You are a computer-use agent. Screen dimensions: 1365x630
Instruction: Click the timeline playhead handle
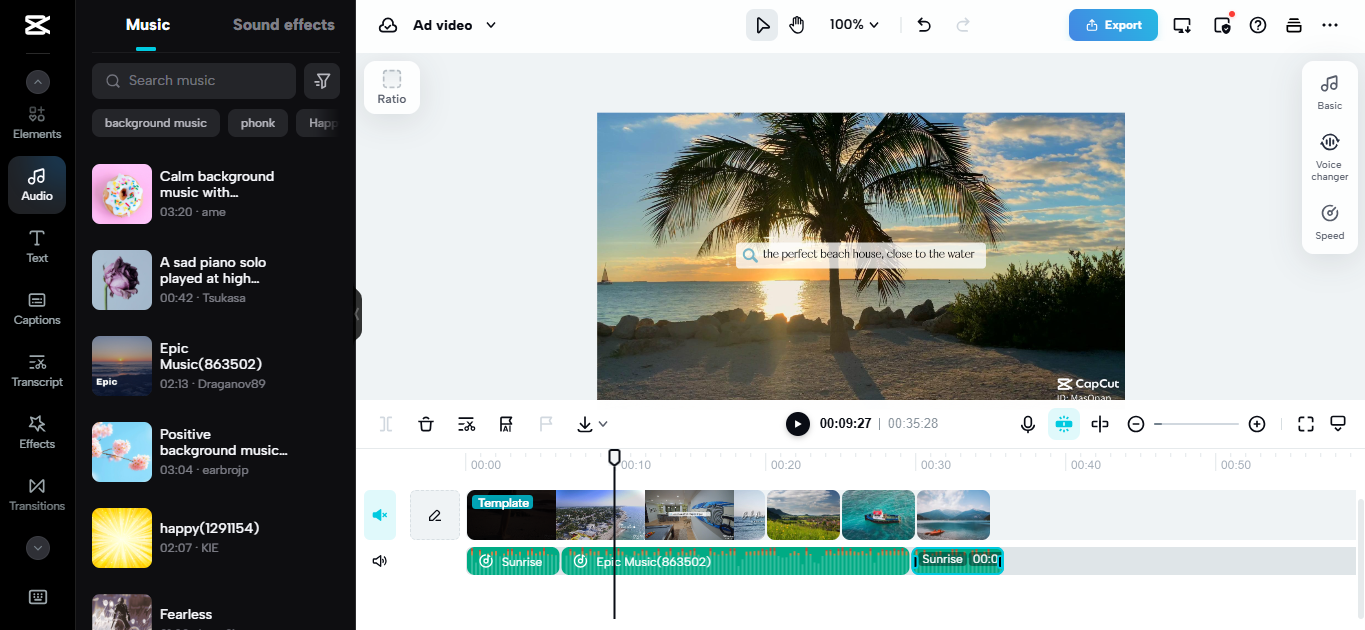[614, 457]
